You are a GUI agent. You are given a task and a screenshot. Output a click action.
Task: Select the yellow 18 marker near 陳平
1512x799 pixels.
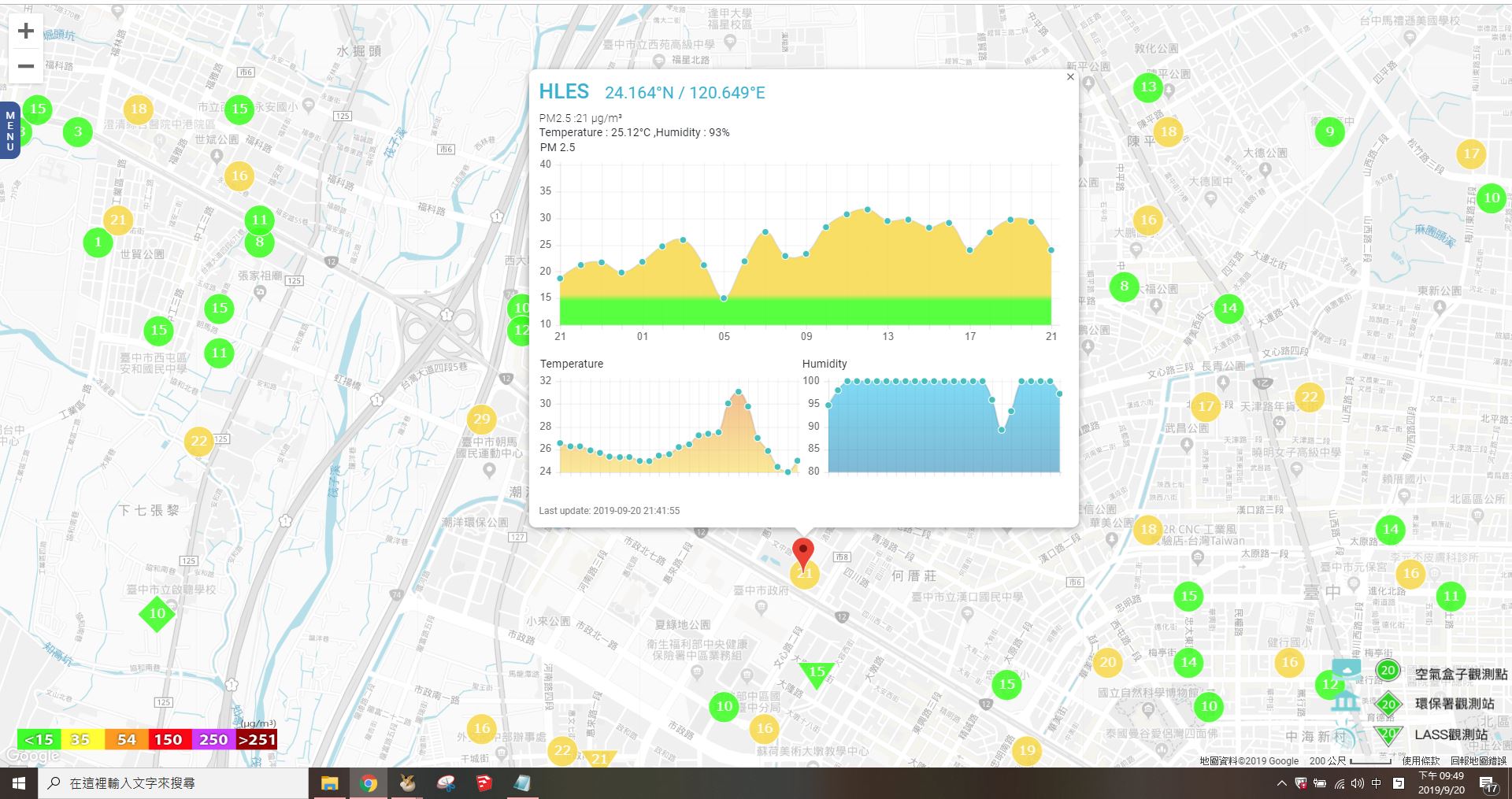coord(1168,131)
